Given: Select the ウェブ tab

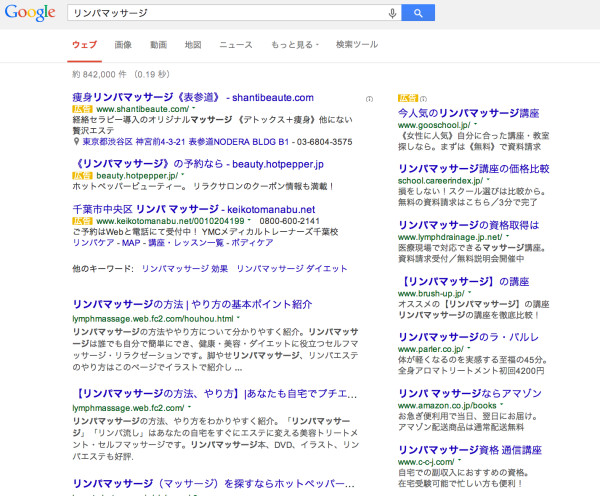Looking at the screenshot, I should (84, 45).
